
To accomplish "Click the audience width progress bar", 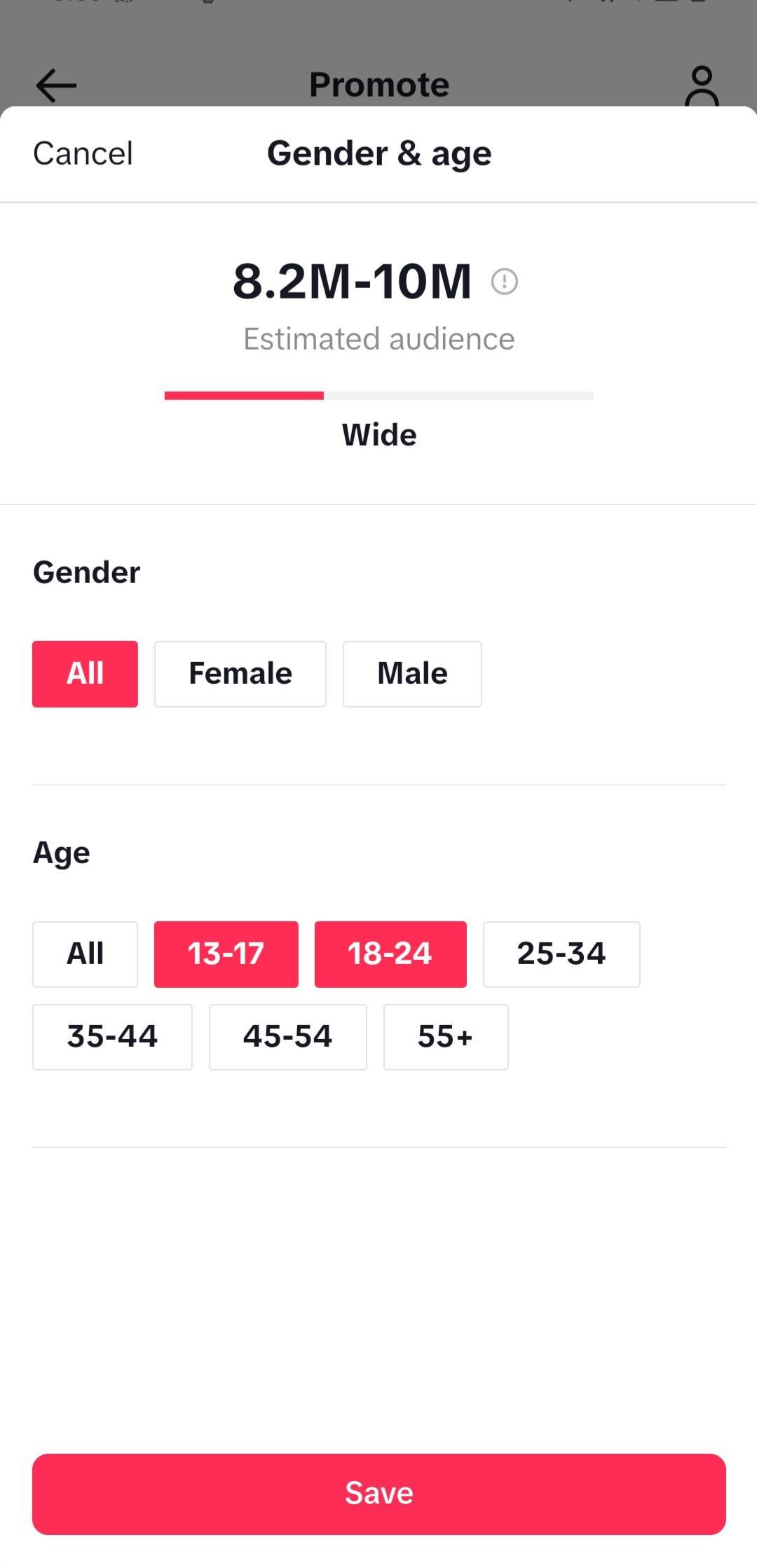I will pyautogui.click(x=378, y=396).
